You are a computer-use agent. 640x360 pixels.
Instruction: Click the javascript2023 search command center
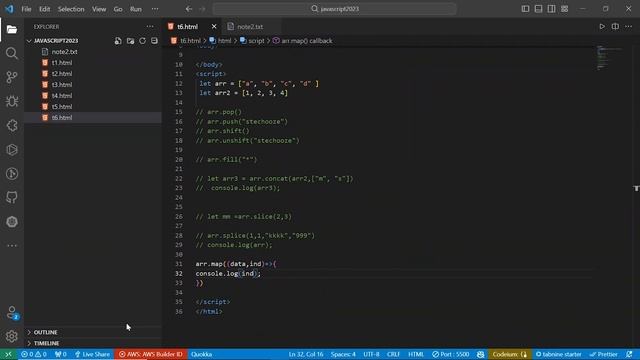(334, 9)
